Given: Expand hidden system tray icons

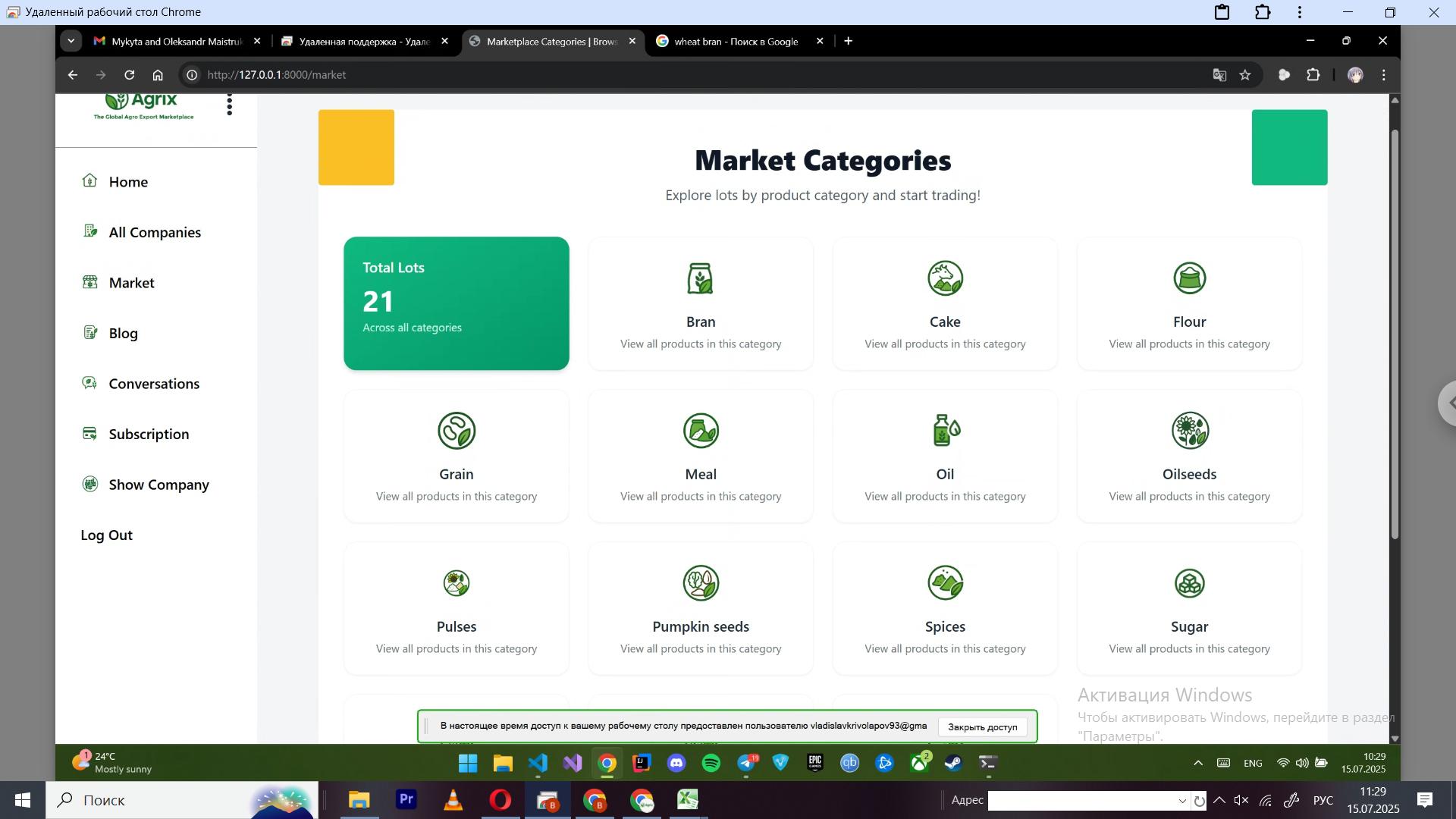Looking at the screenshot, I should [x=1197, y=763].
